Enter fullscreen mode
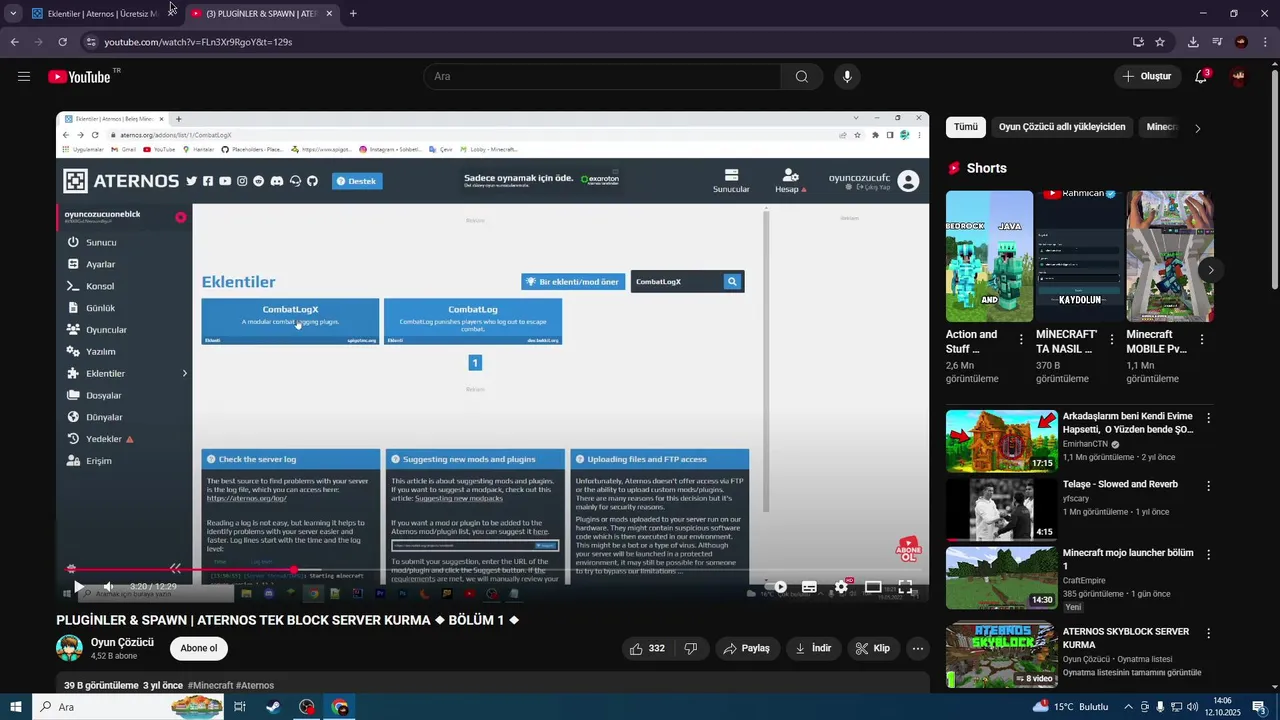 pyautogui.click(x=905, y=587)
